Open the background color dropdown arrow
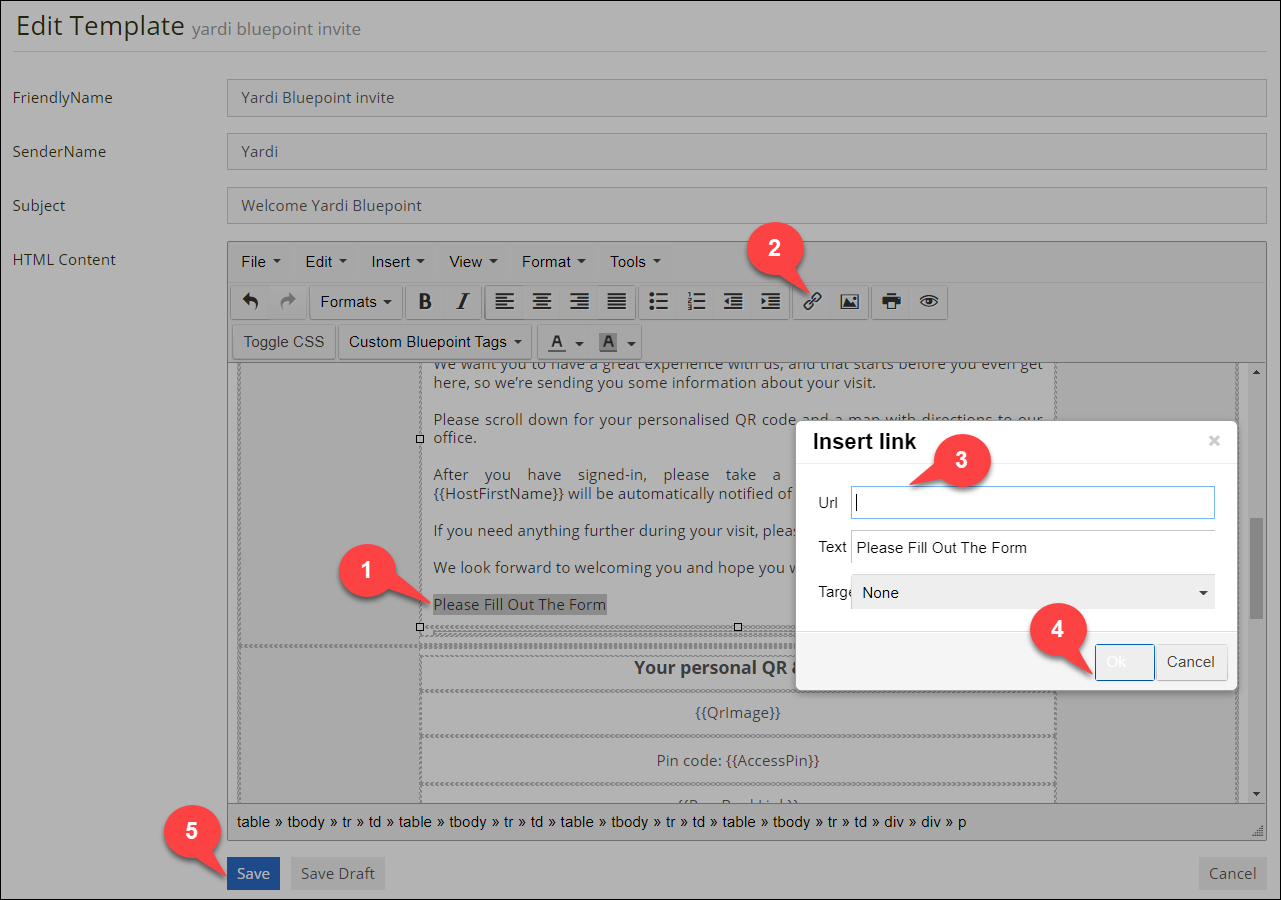 (x=632, y=343)
